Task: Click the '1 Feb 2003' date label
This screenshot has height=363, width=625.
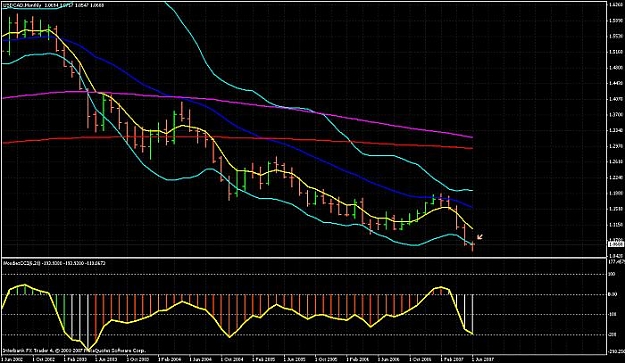Action: (x=75, y=359)
